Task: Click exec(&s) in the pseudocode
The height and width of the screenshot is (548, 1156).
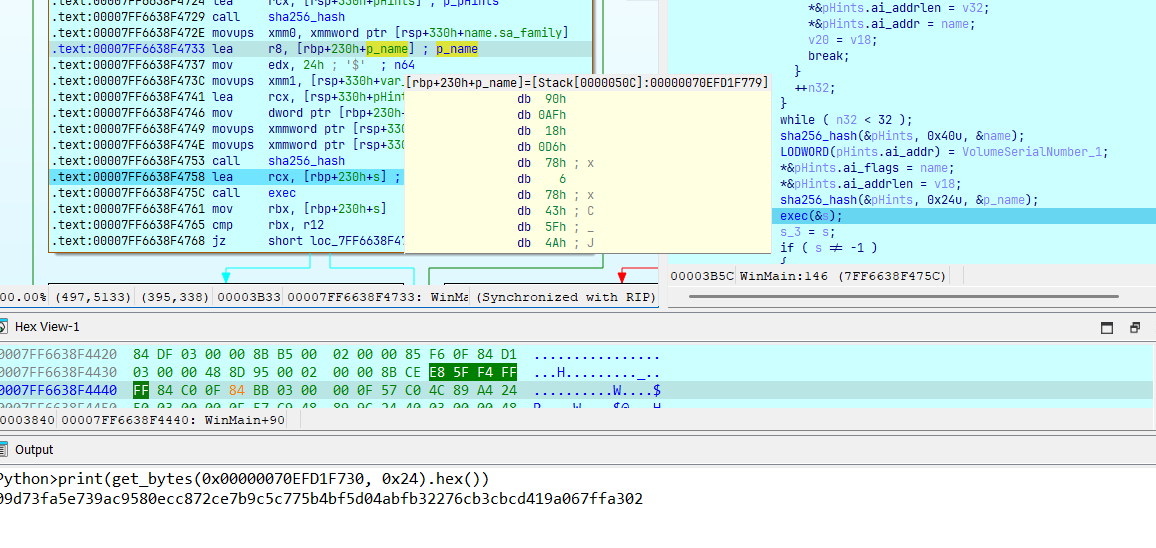Action: [x=811, y=216]
